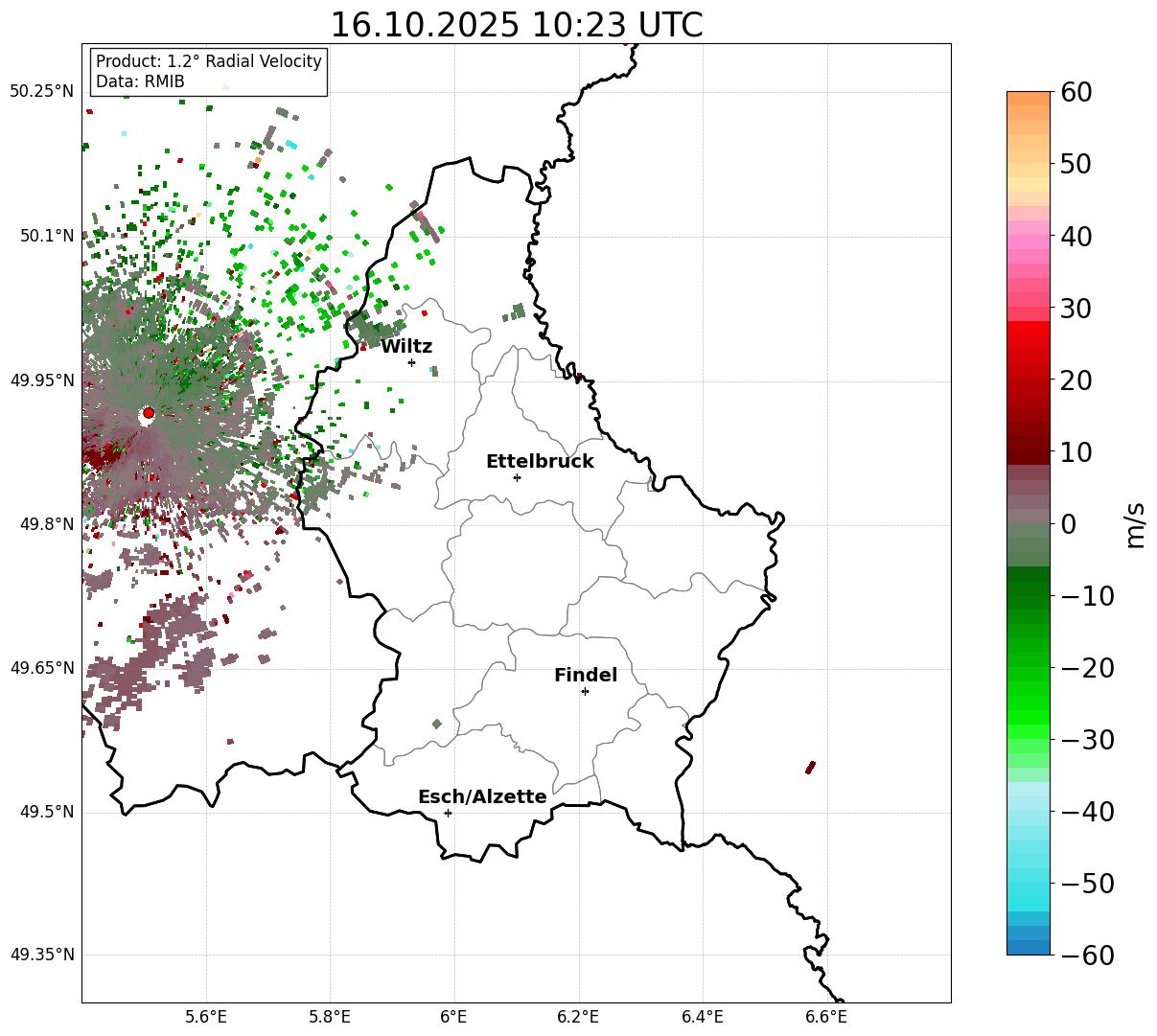Click the colorbar label −50

click(1087, 884)
